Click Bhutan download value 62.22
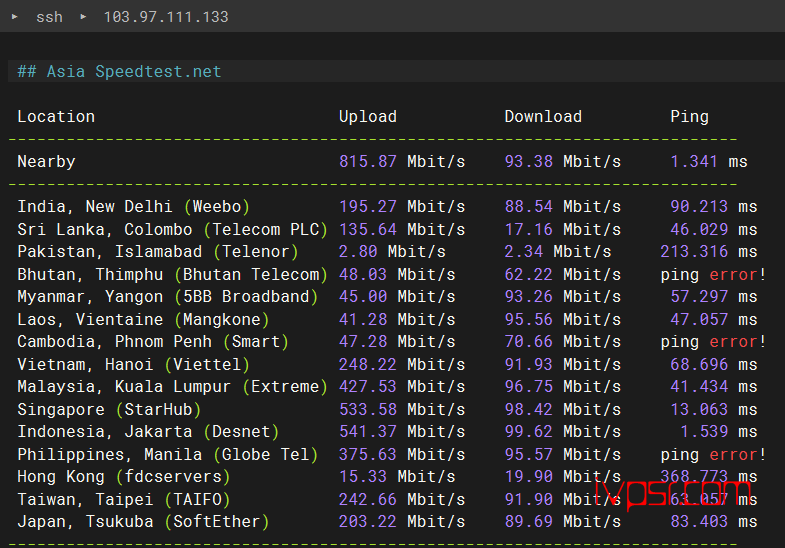Image resolution: width=785 pixels, height=548 pixels. (x=529, y=275)
